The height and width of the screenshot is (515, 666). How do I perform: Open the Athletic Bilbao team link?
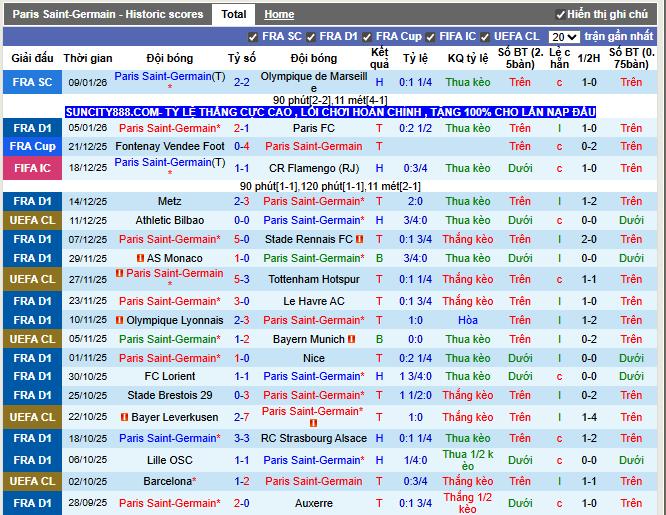click(x=170, y=220)
